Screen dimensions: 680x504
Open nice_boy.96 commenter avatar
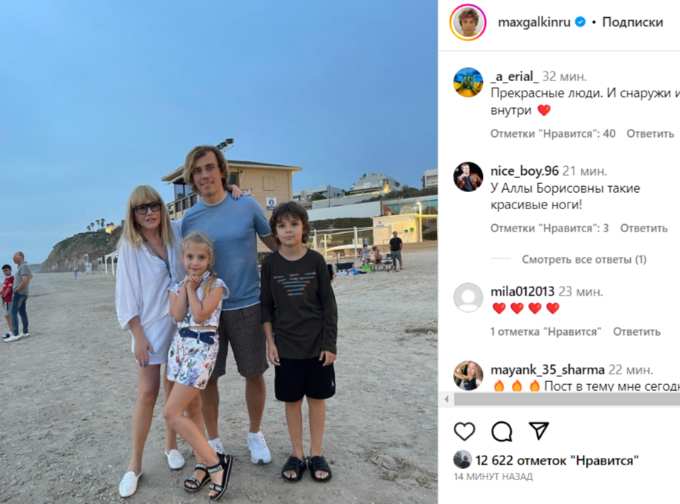(x=468, y=177)
